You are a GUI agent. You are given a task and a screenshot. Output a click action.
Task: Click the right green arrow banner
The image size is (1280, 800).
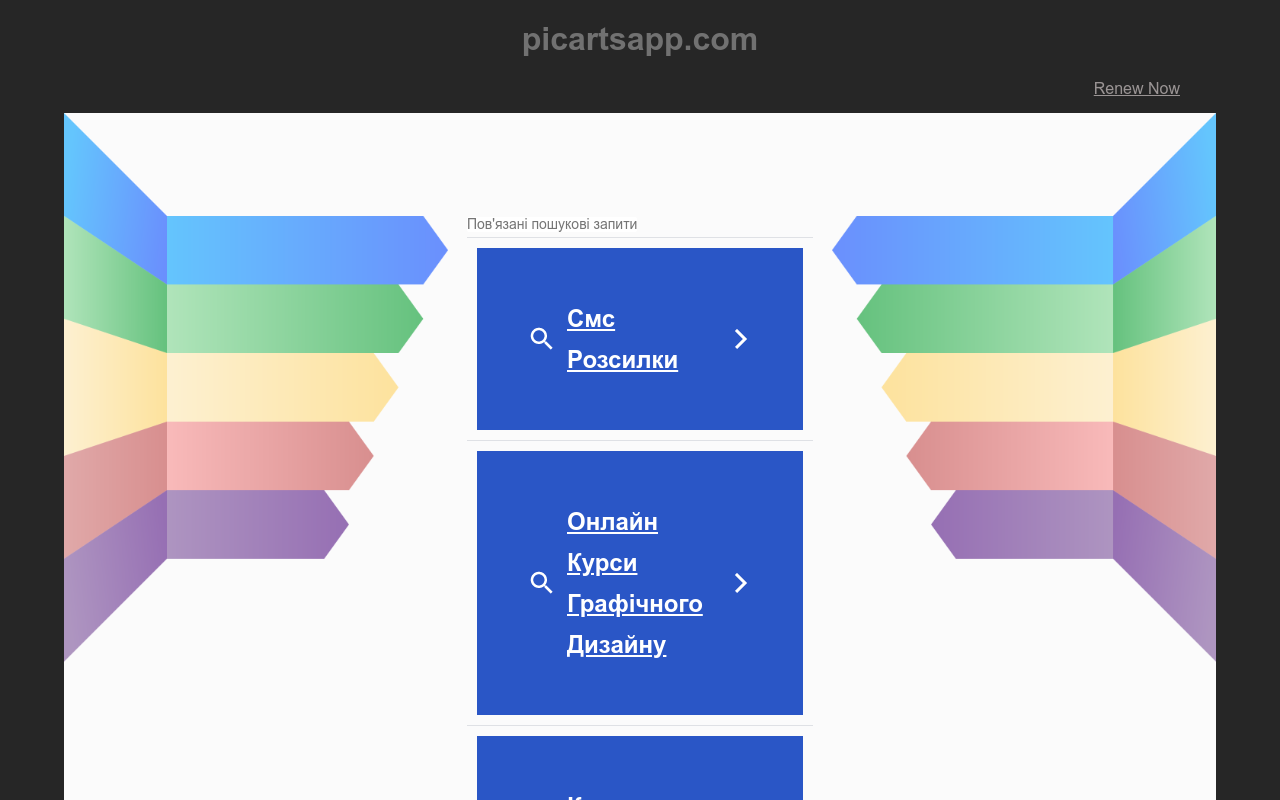pyautogui.click(x=985, y=319)
